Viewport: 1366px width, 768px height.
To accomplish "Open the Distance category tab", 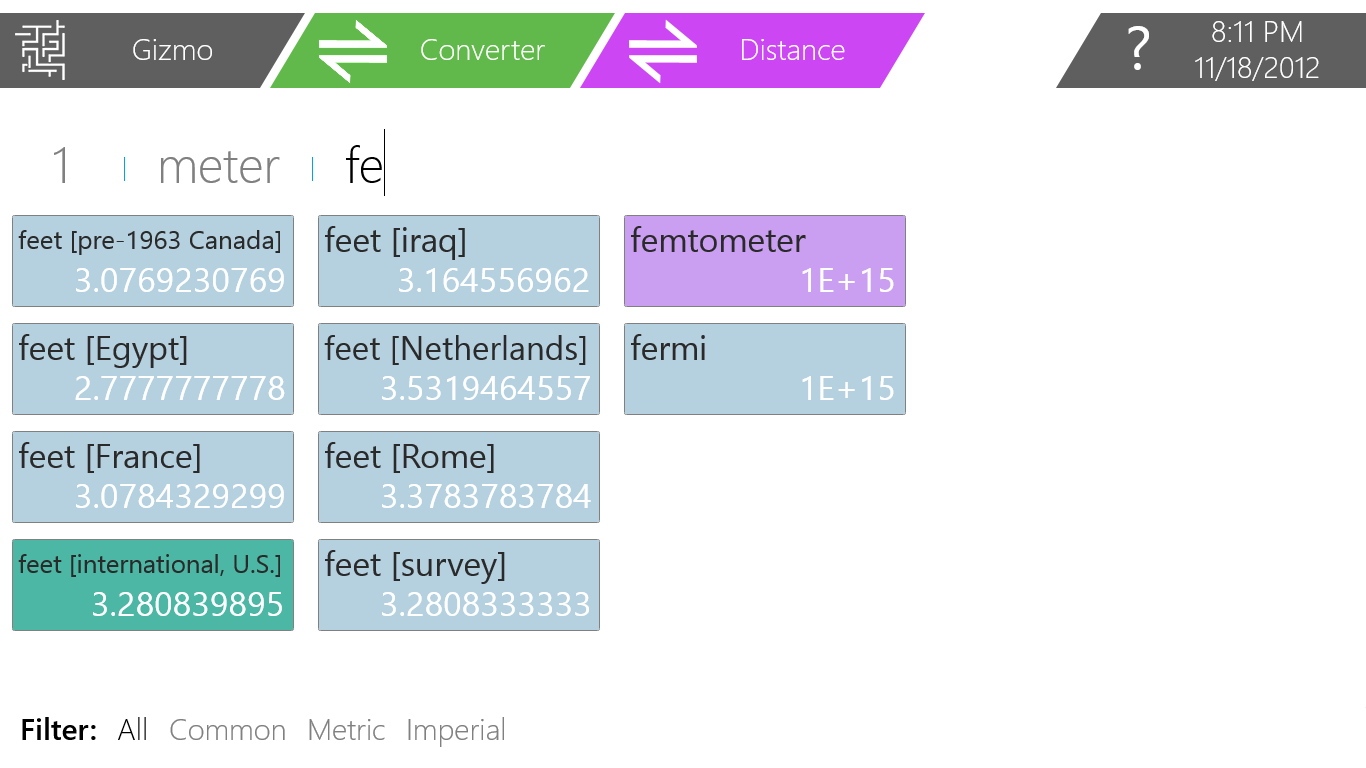I will pyautogui.click(x=791, y=50).
